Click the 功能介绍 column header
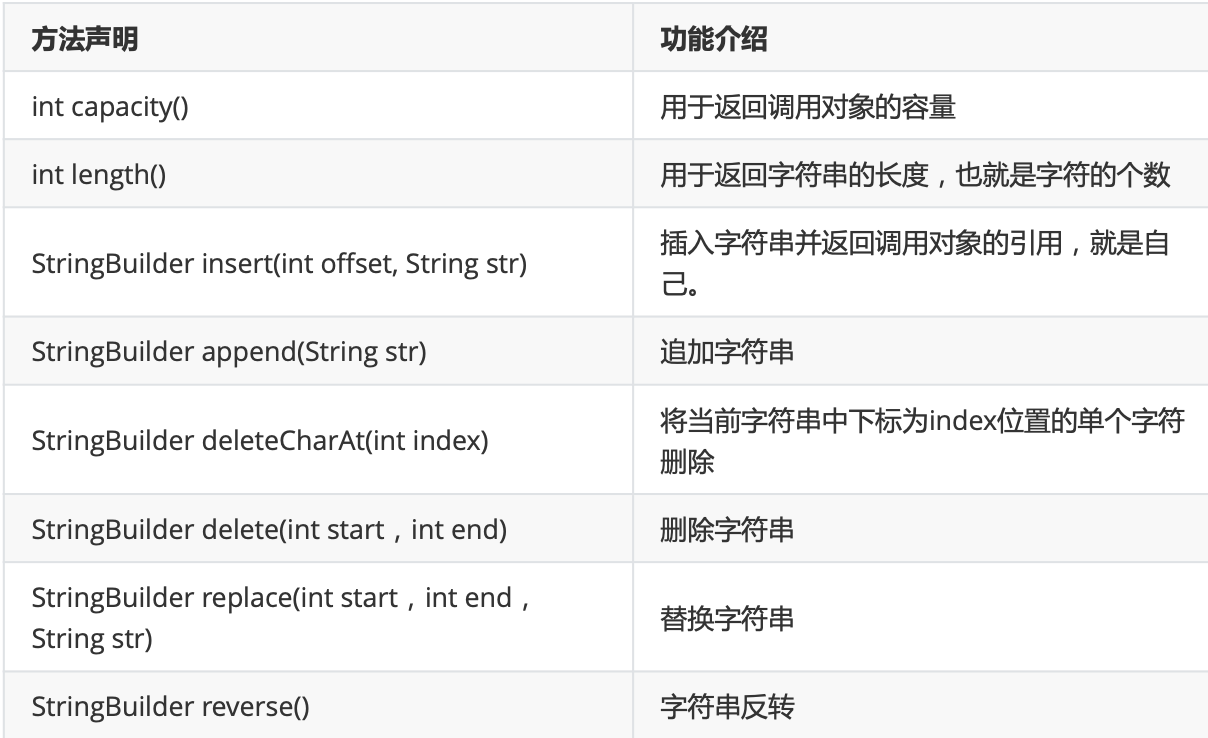Screen dimensions: 1208x738 tap(714, 41)
